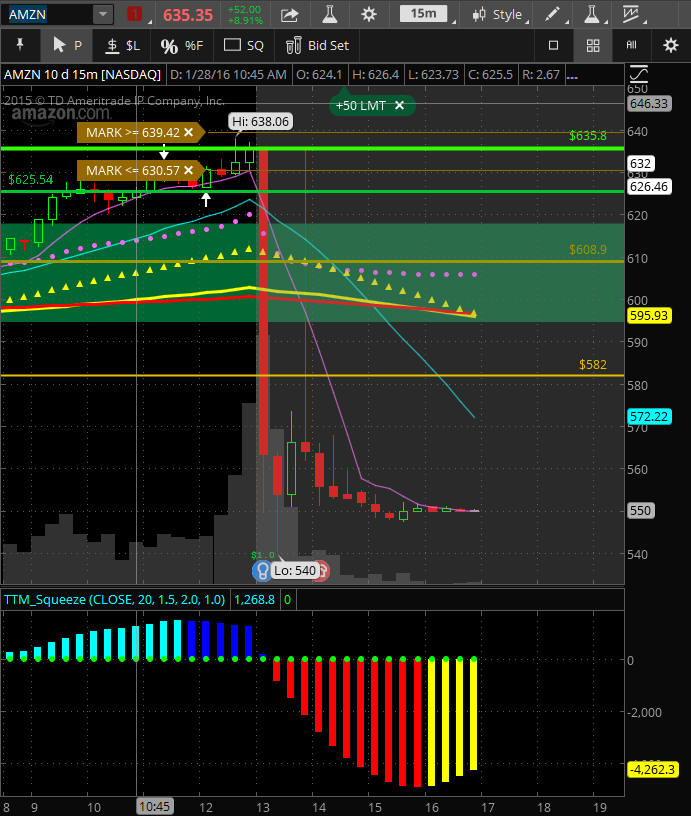The image size is (691, 816).
Task: Remove the MARK >= 639.42 alert
Action: [189, 132]
